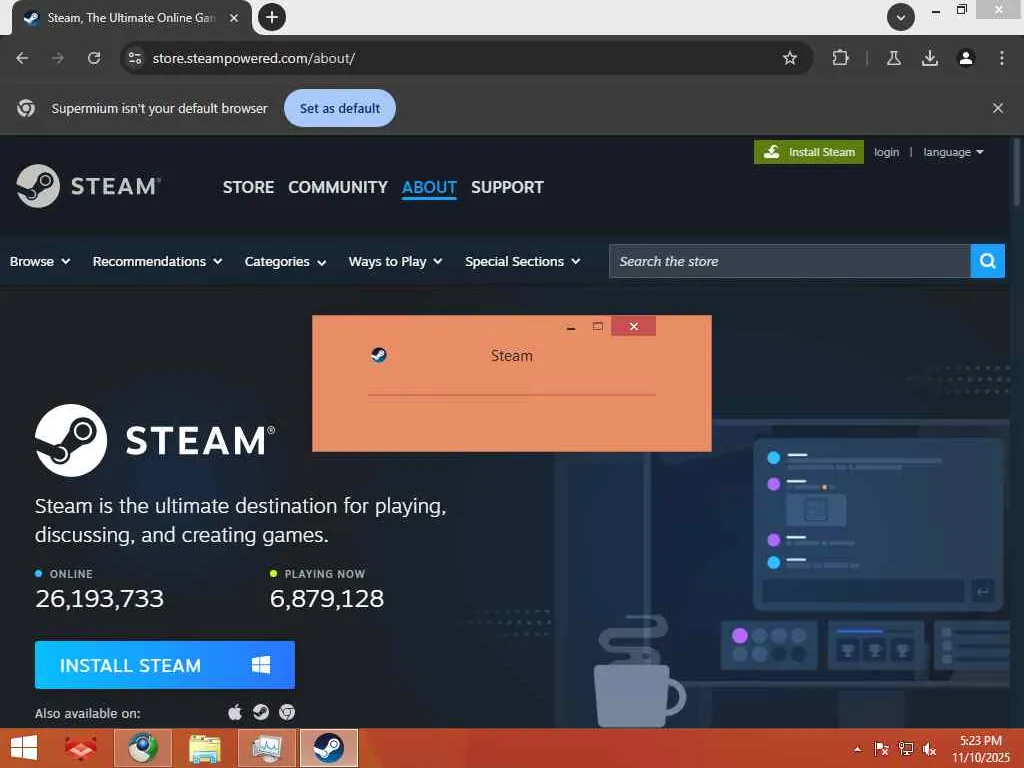Click Set as default button
This screenshot has width=1024, height=768.
340,108
